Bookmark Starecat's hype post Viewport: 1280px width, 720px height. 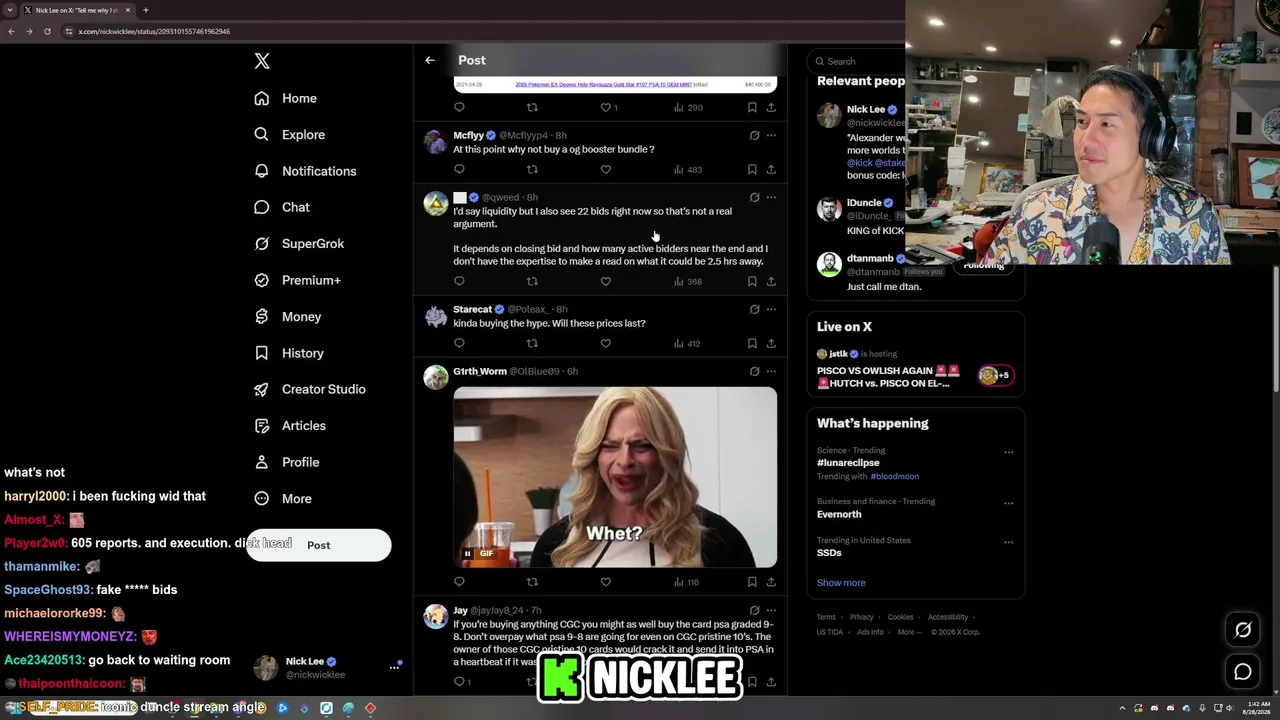pyautogui.click(x=752, y=344)
